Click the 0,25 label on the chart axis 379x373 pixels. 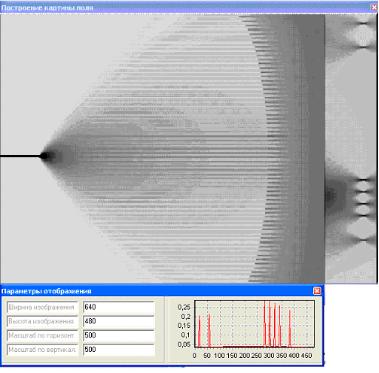184,307
